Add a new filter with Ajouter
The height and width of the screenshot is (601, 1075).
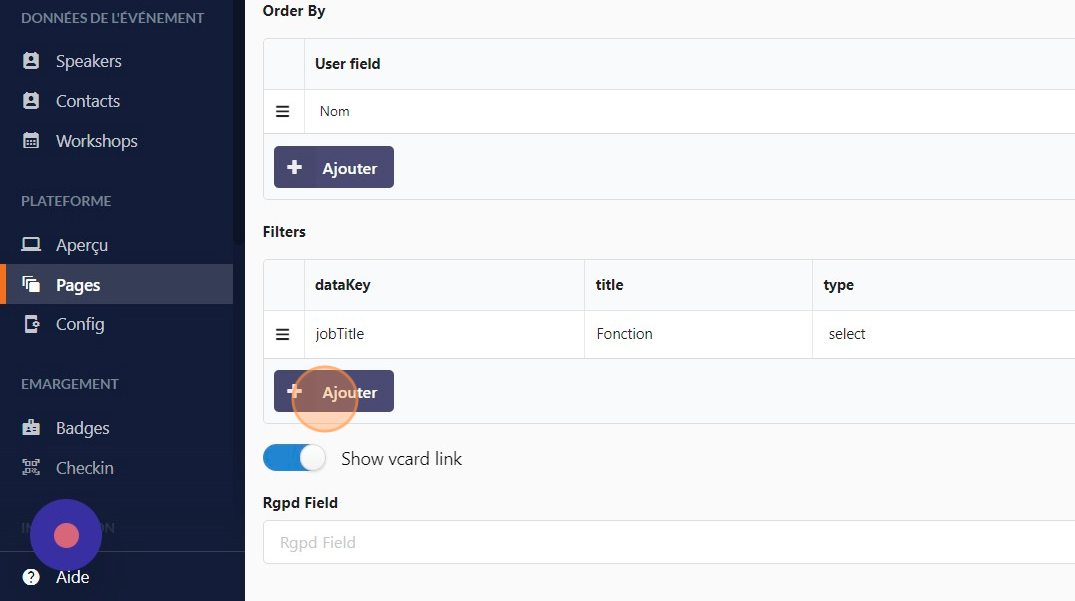pyautogui.click(x=334, y=392)
